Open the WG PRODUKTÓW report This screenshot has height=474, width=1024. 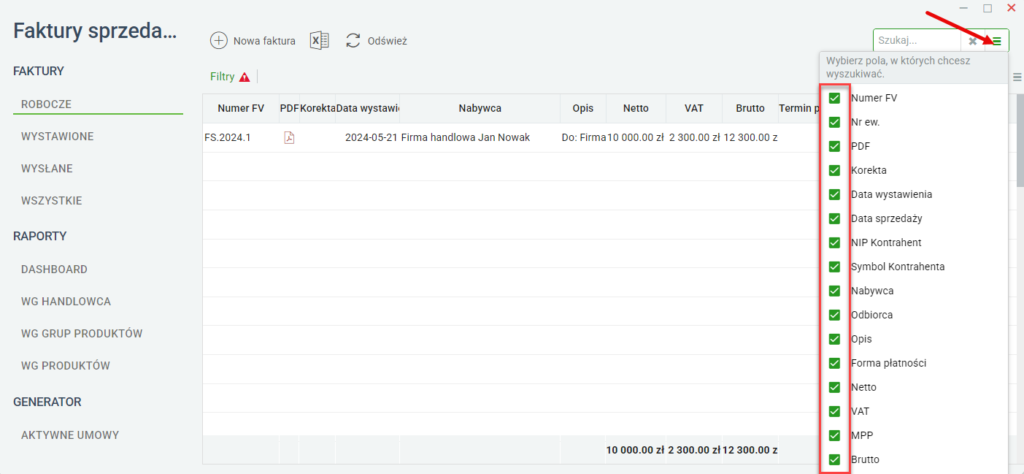coord(65,366)
